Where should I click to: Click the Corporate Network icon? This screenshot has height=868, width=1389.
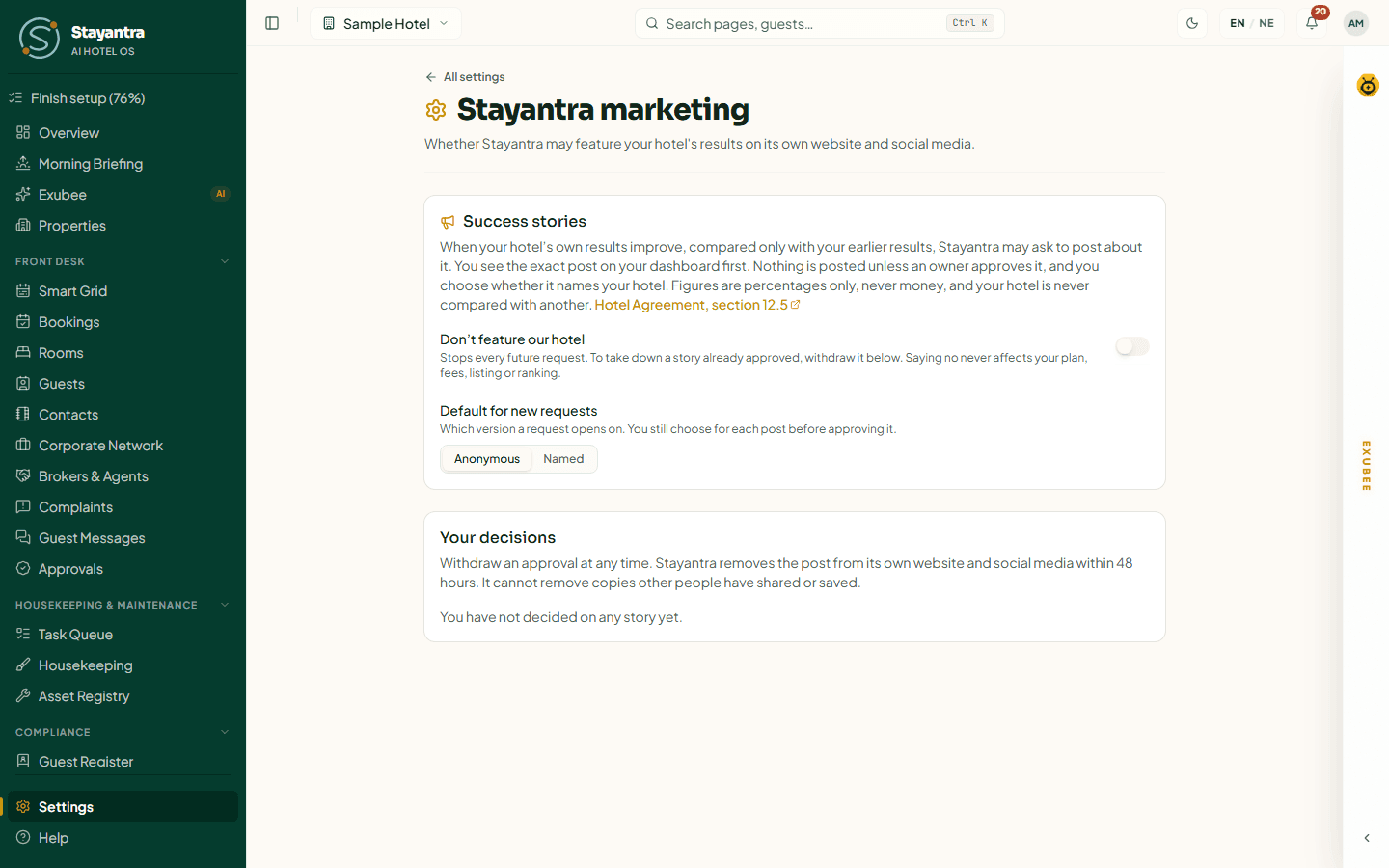23,445
